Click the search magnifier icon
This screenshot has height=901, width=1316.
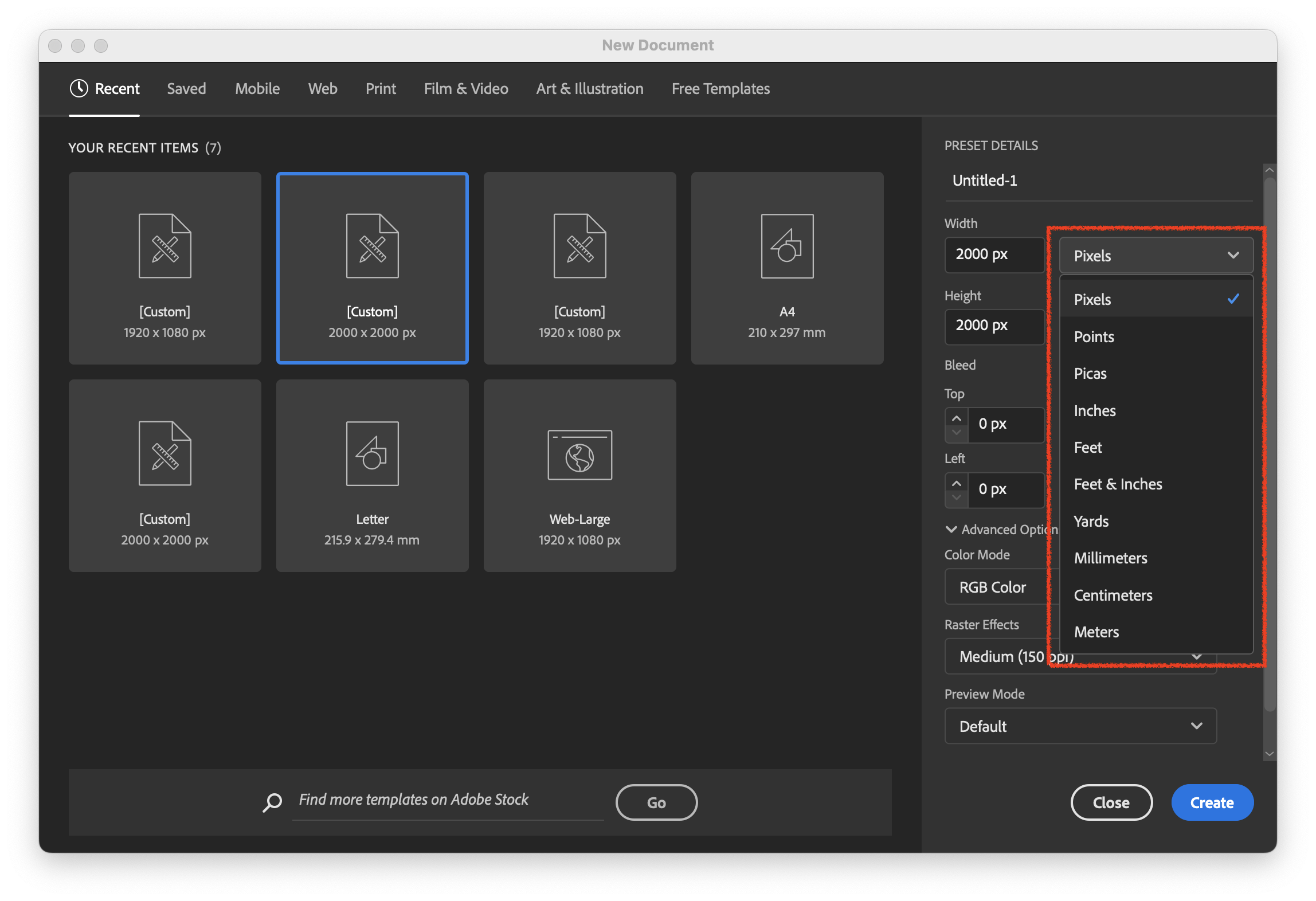tap(272, 802)
